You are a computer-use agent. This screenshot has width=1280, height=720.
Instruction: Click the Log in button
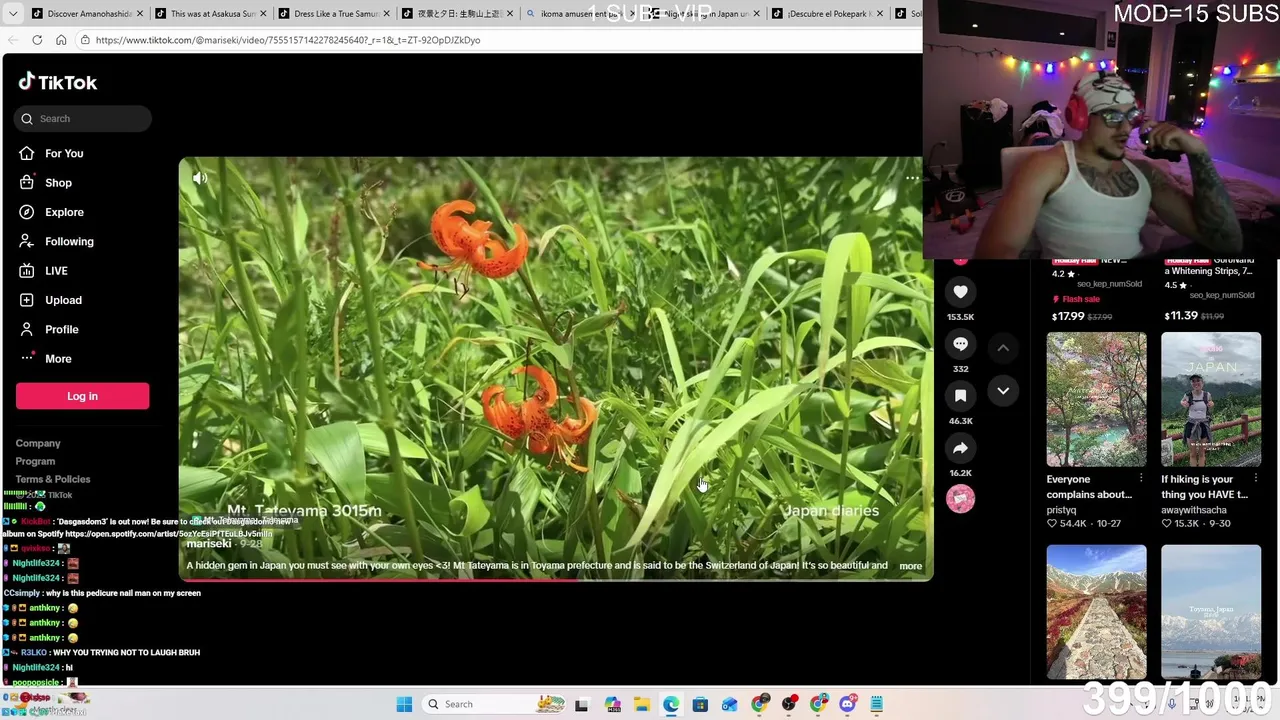pos(82,396)
